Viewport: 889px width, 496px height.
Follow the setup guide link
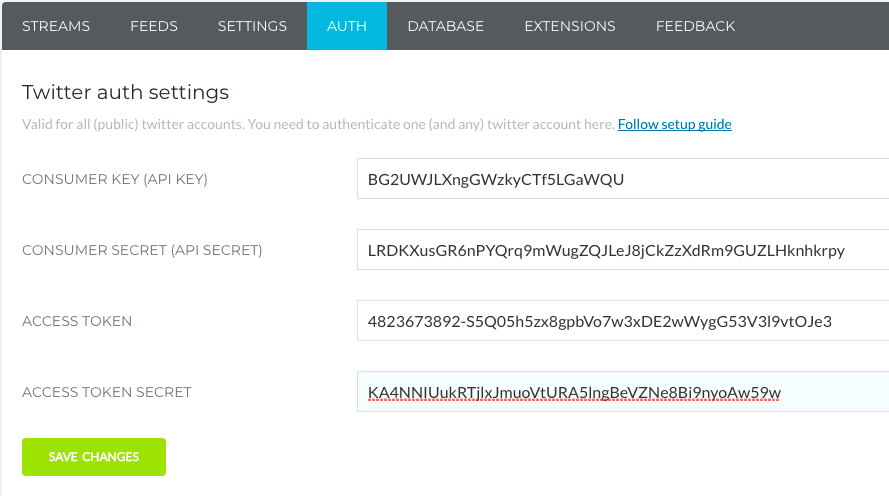click(x=675, y=124)
